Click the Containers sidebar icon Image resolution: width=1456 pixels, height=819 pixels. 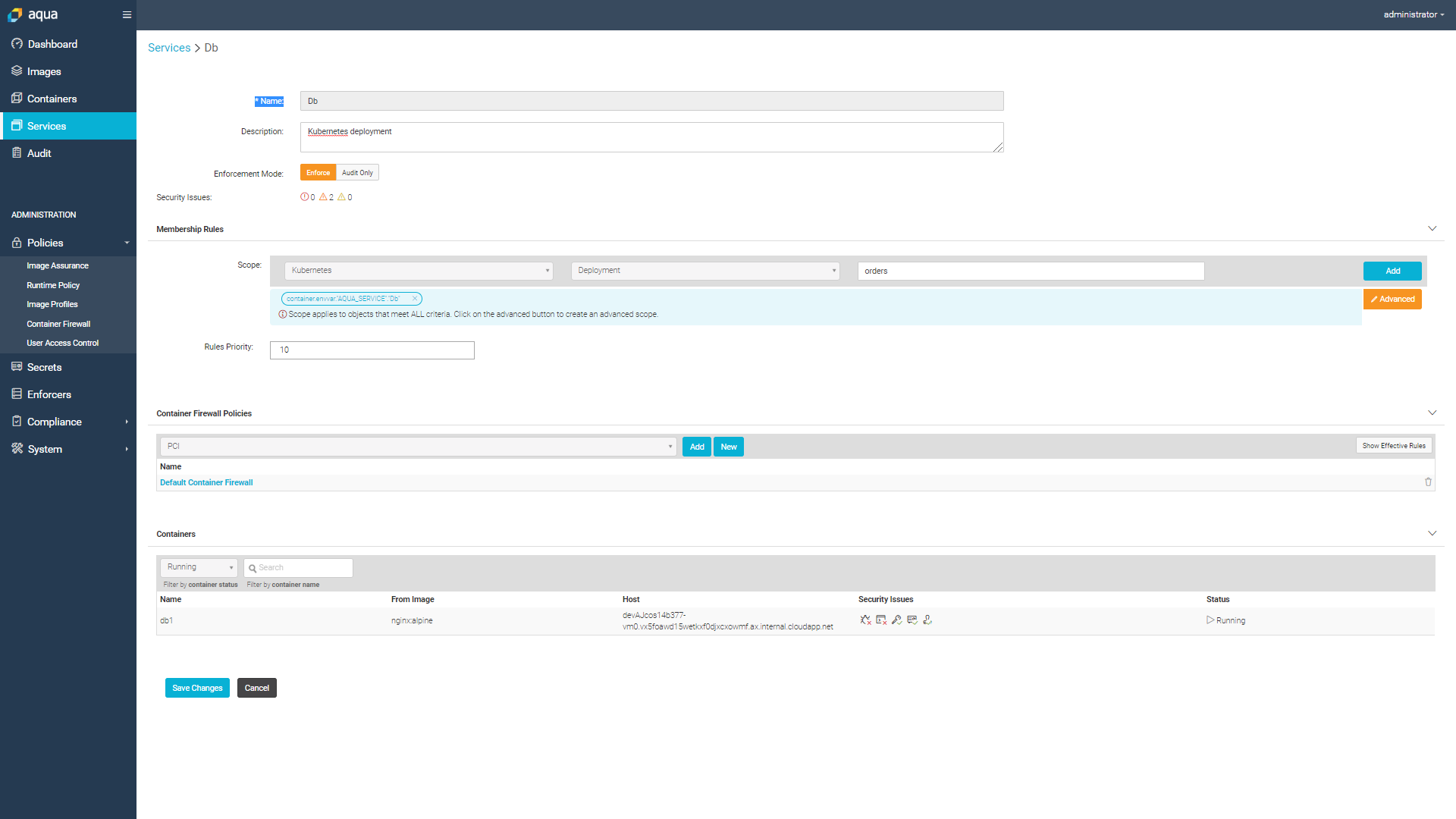[17, 99]
